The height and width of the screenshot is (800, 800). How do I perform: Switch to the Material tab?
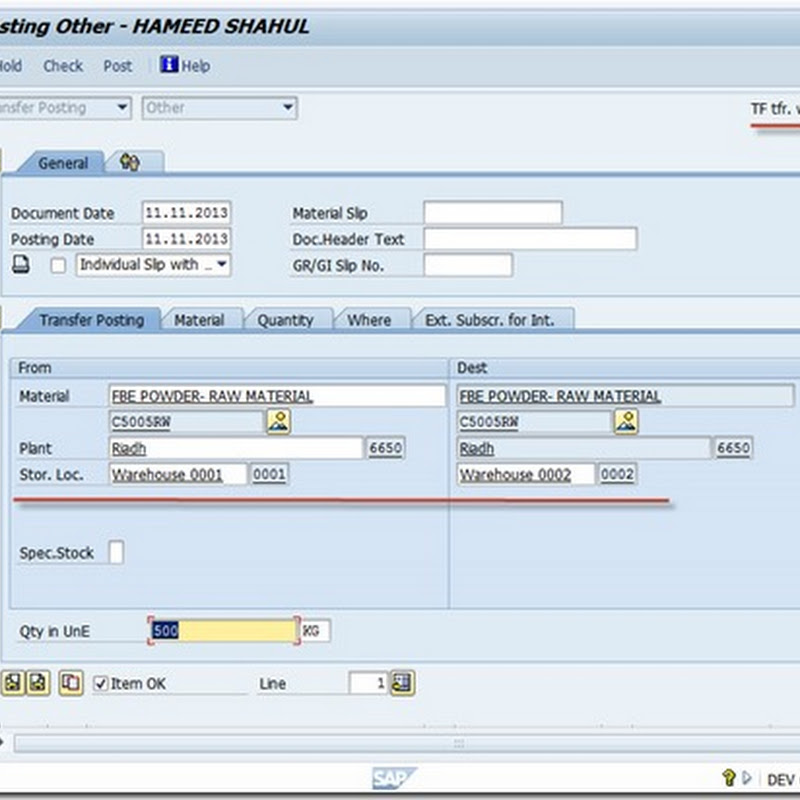[x=199, y=320]
